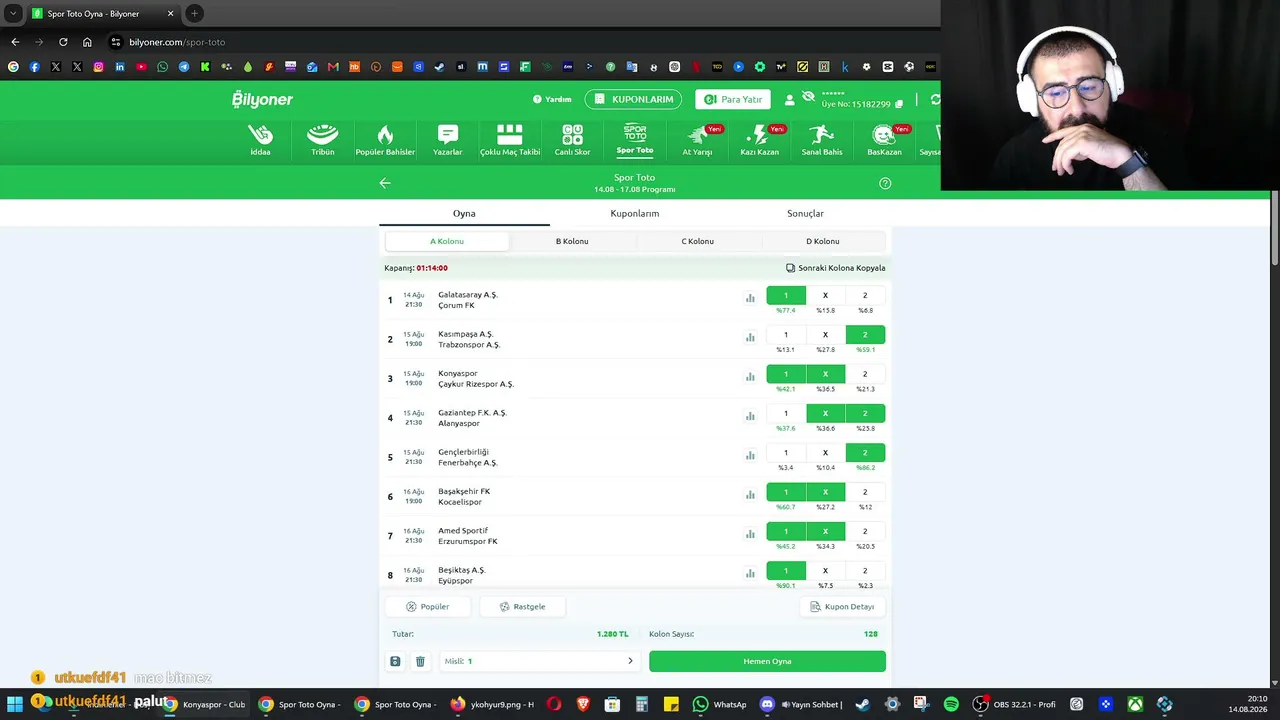The width and height of the screenshot is (1280, 720).
Task: Show statistics for Amed Sportif vs Erzurumspor
Action: click(x=750, y=534)
